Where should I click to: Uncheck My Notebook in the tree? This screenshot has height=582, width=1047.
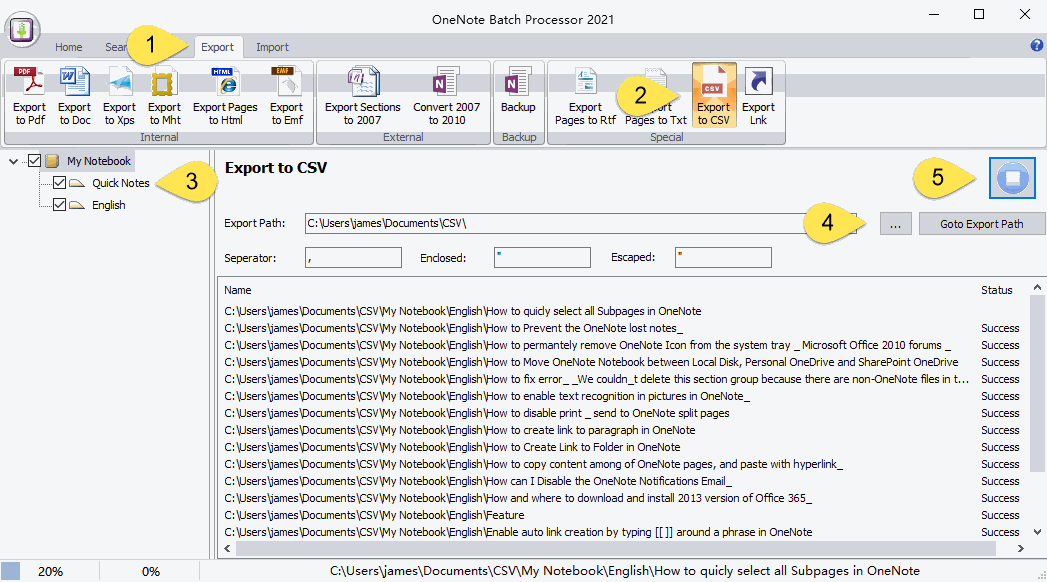tap(35, 160)
